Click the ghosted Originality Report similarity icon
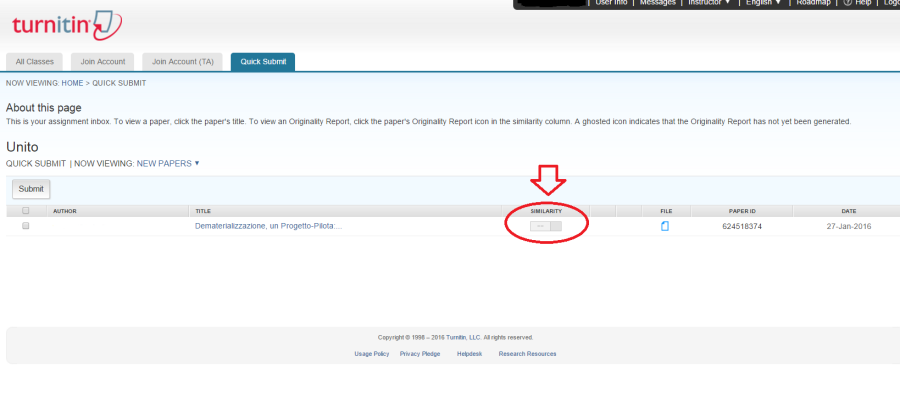900x396 pixels. tap(546, 226)
